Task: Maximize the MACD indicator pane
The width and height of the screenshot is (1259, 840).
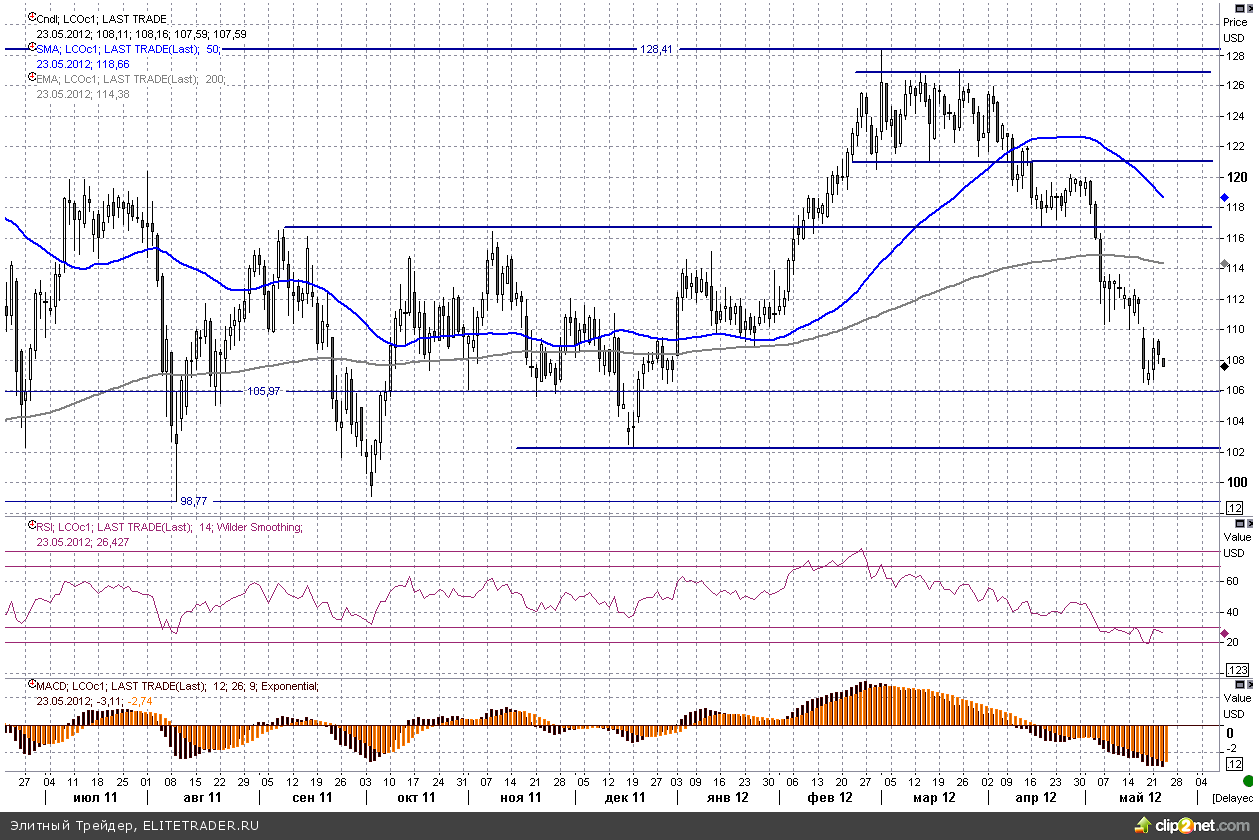Action: [x=1240, y=684]
